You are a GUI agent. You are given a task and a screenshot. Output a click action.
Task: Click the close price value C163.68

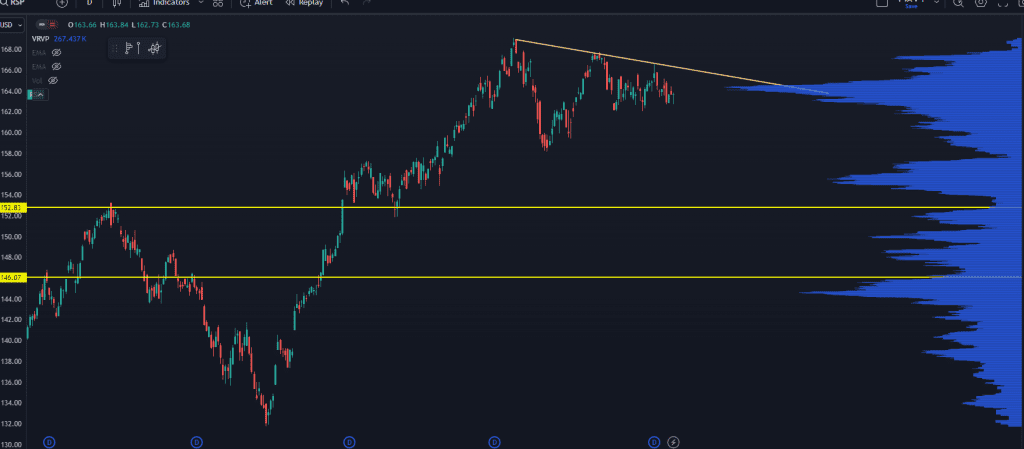pyautogui.click(x=176, y=25)
